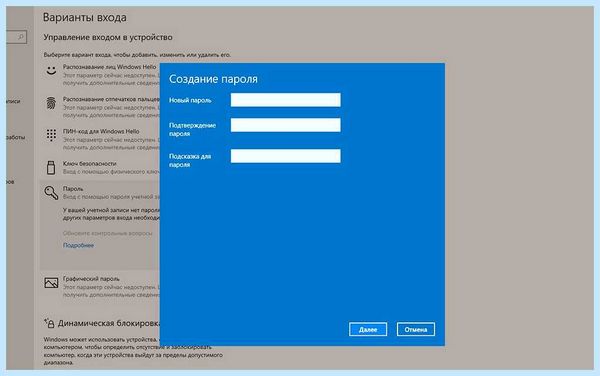Click greyed 'Обновите контрольные вопросы' text
600x376 pixels.
pyautogui.click(x=108, y=233)
